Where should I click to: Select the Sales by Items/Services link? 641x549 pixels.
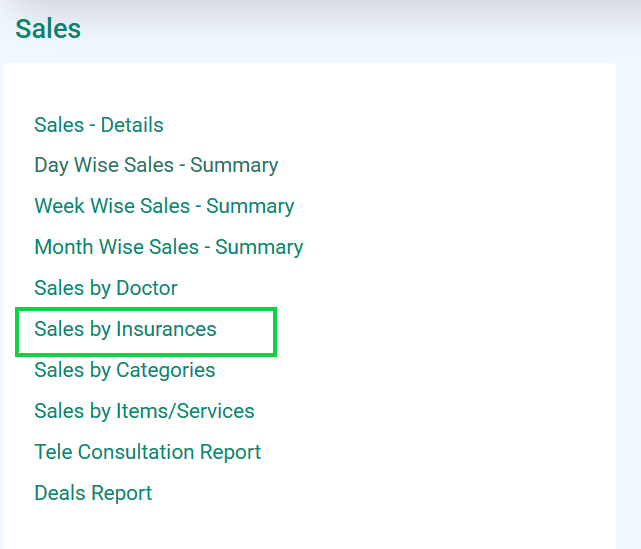click(144, 411)
